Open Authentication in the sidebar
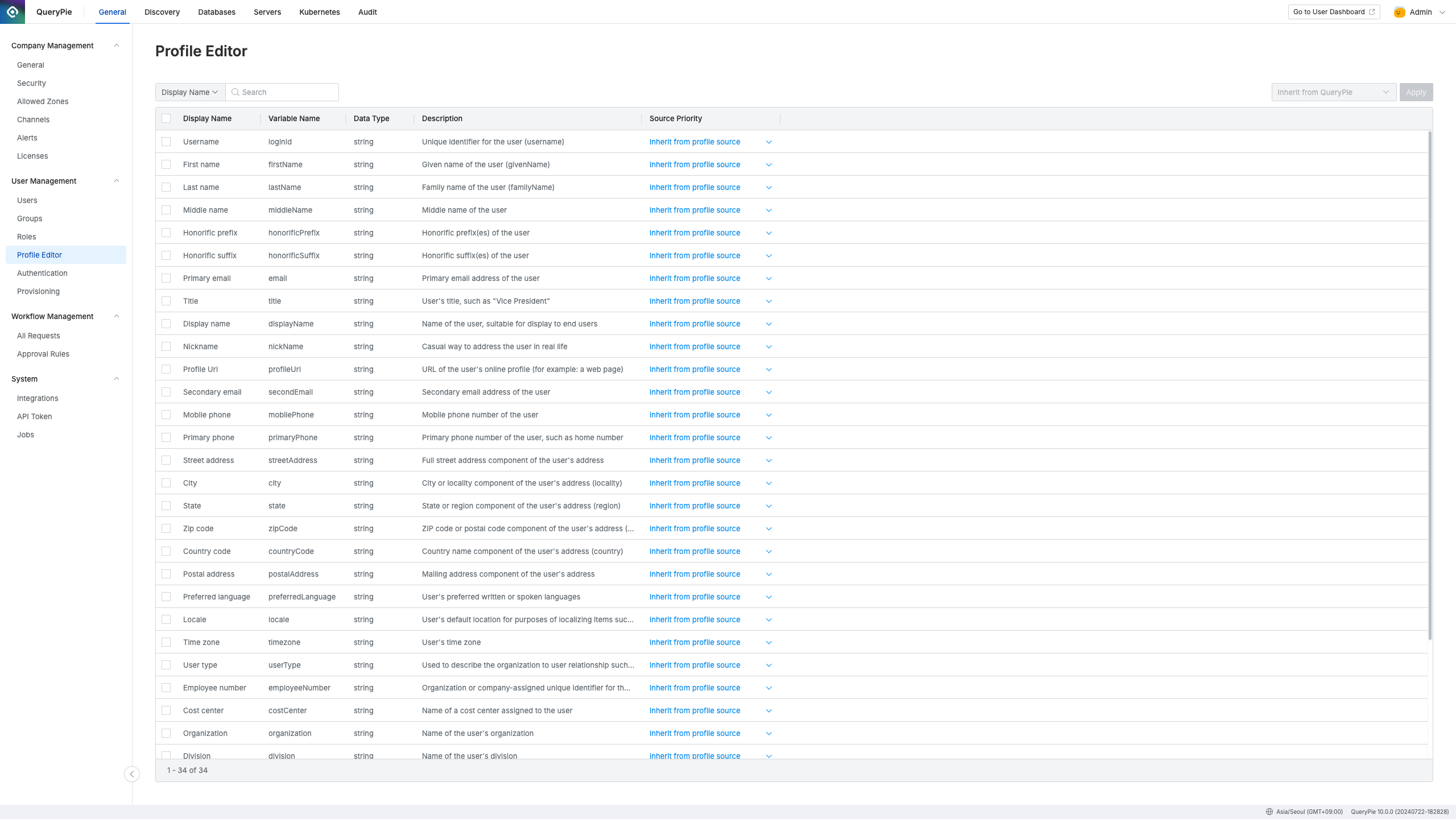 [42, 273]
